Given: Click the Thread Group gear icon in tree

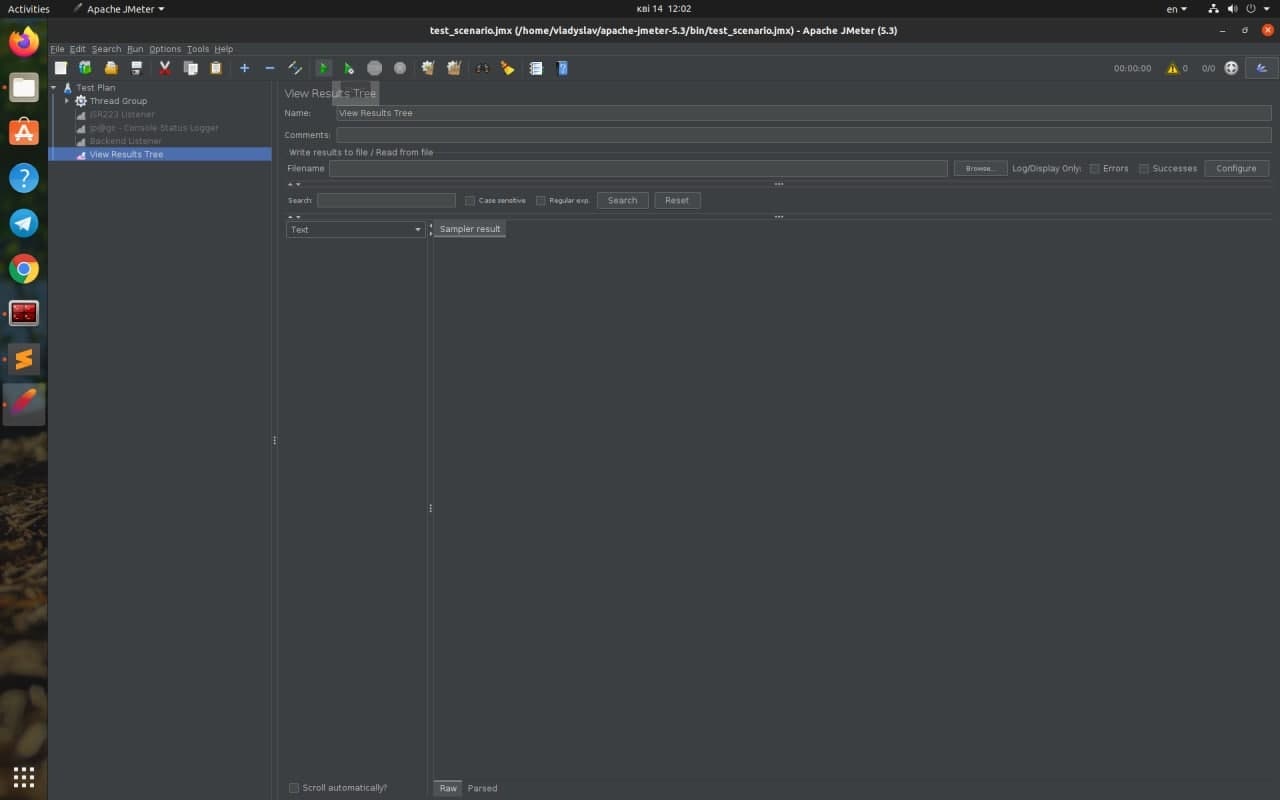Looking at the screenshot, I should [81, 101].
